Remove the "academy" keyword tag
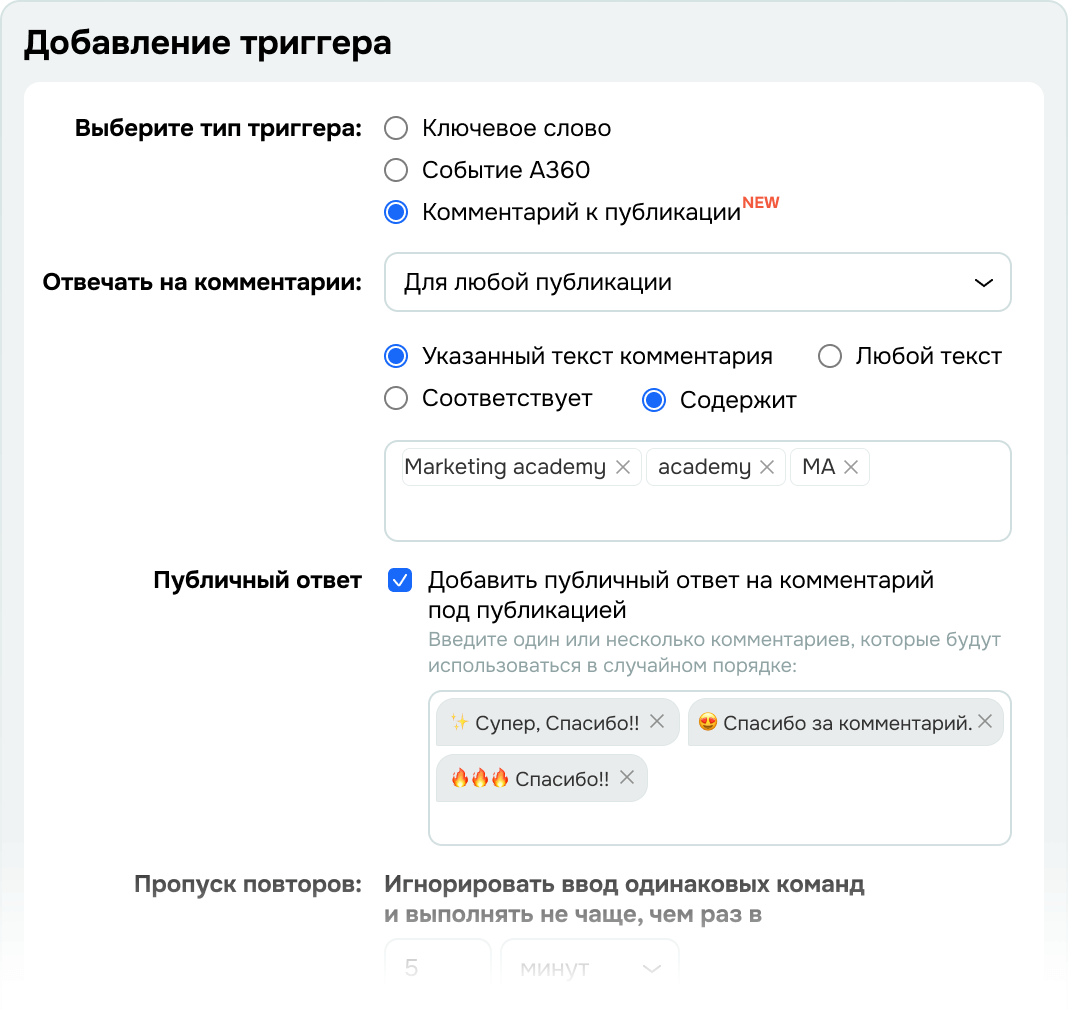Viewport: 1068px width, 1028px height. tap(767, 467)
